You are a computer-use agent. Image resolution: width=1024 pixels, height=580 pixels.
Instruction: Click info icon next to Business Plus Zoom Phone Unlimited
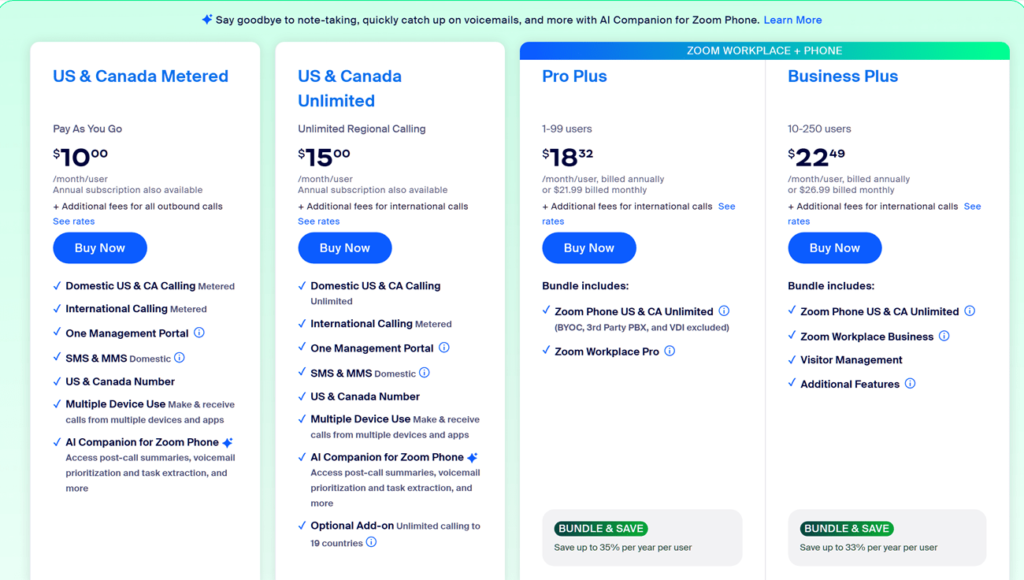(970, 311)
